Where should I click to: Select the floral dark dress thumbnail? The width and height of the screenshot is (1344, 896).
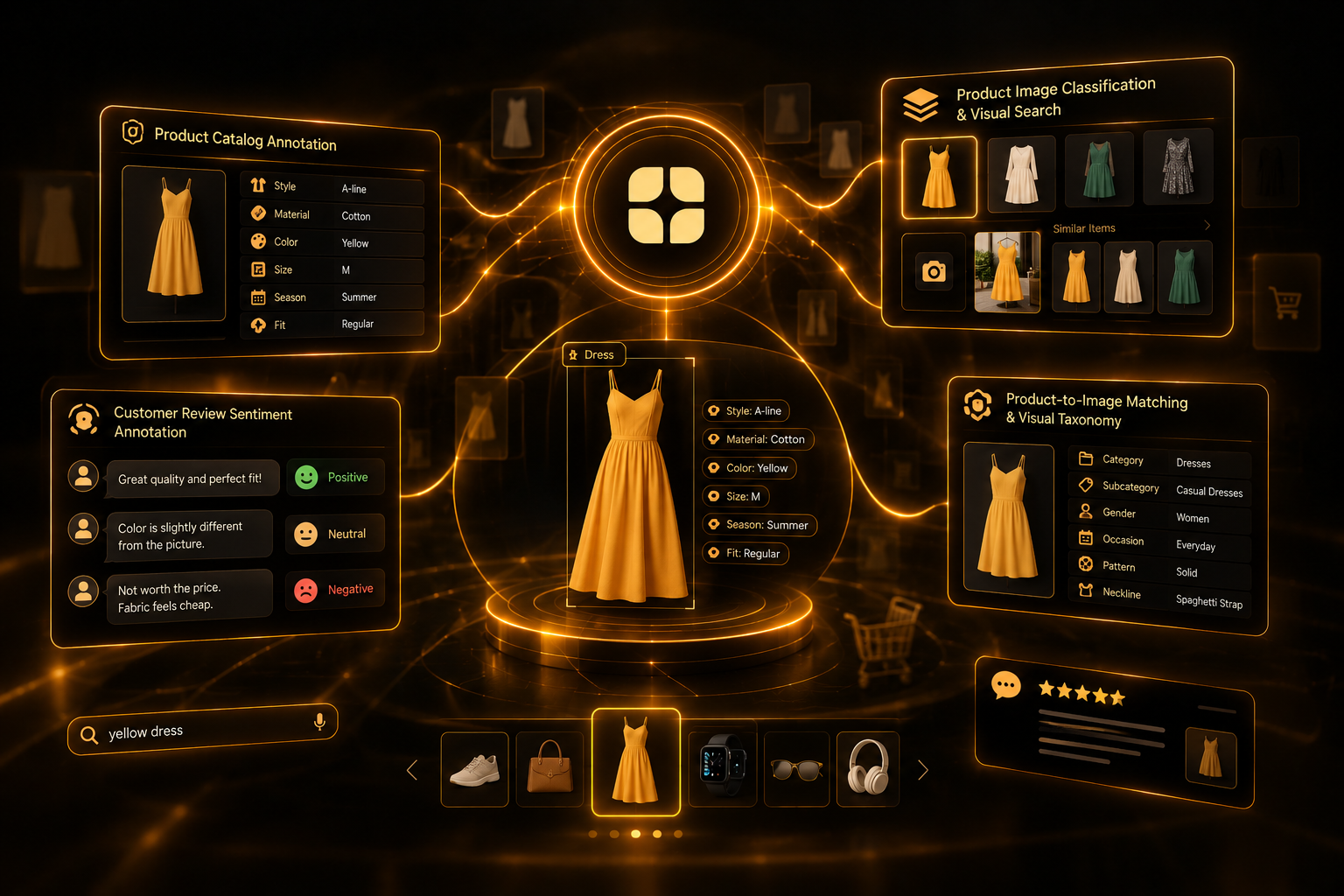[1179, 166]
